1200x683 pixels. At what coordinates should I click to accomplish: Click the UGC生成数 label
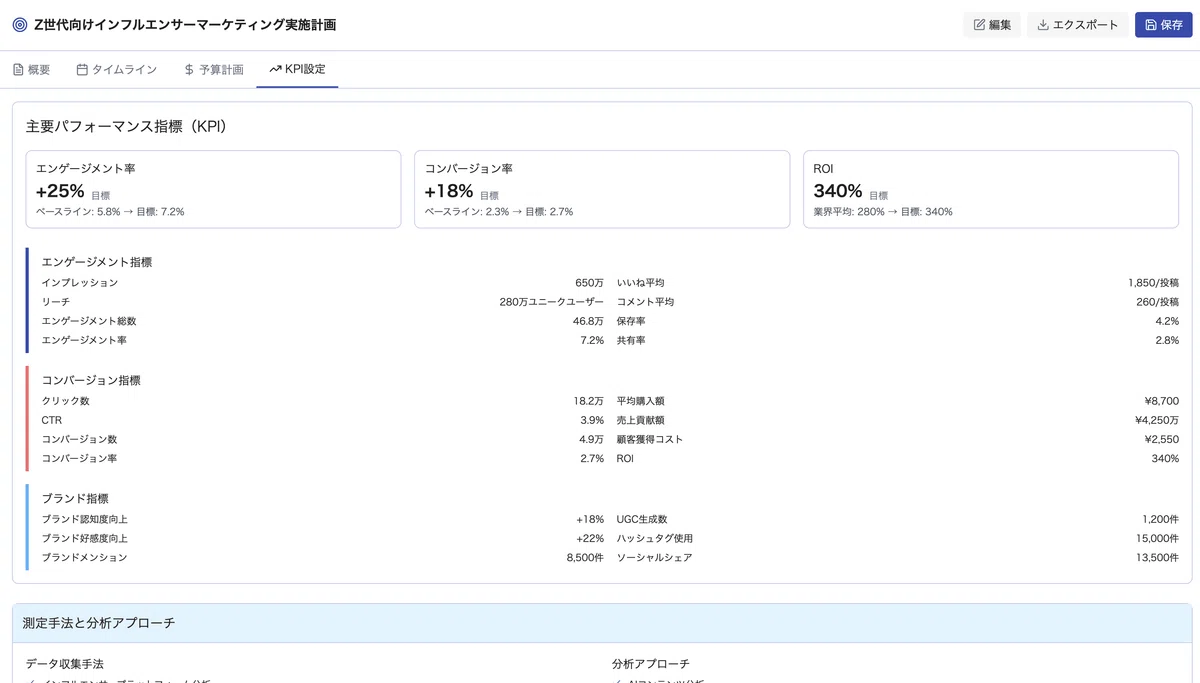[x=642, y=519]
